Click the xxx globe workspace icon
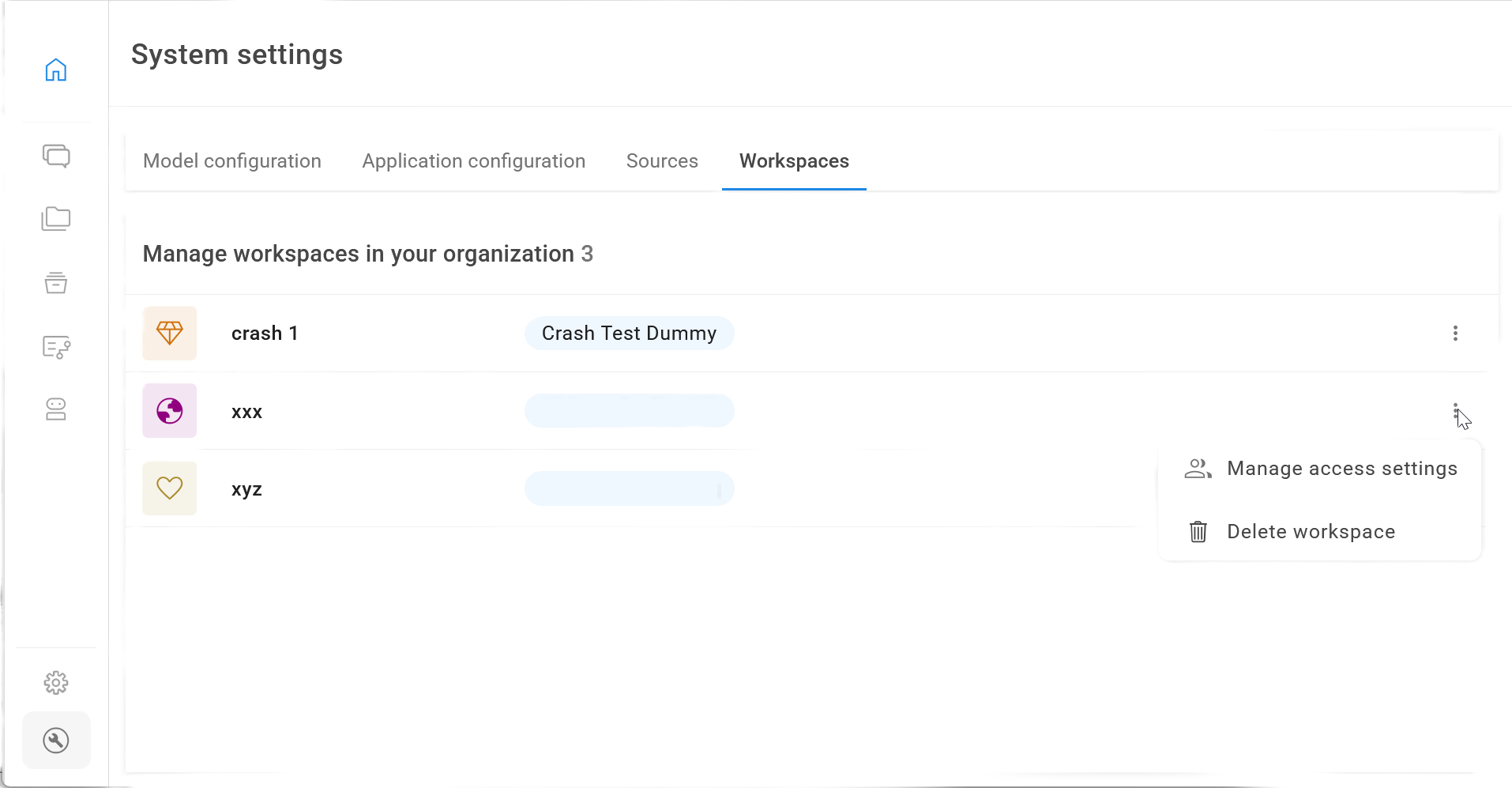Viewport: 1512px width, 788px height. tap(170, 411)
